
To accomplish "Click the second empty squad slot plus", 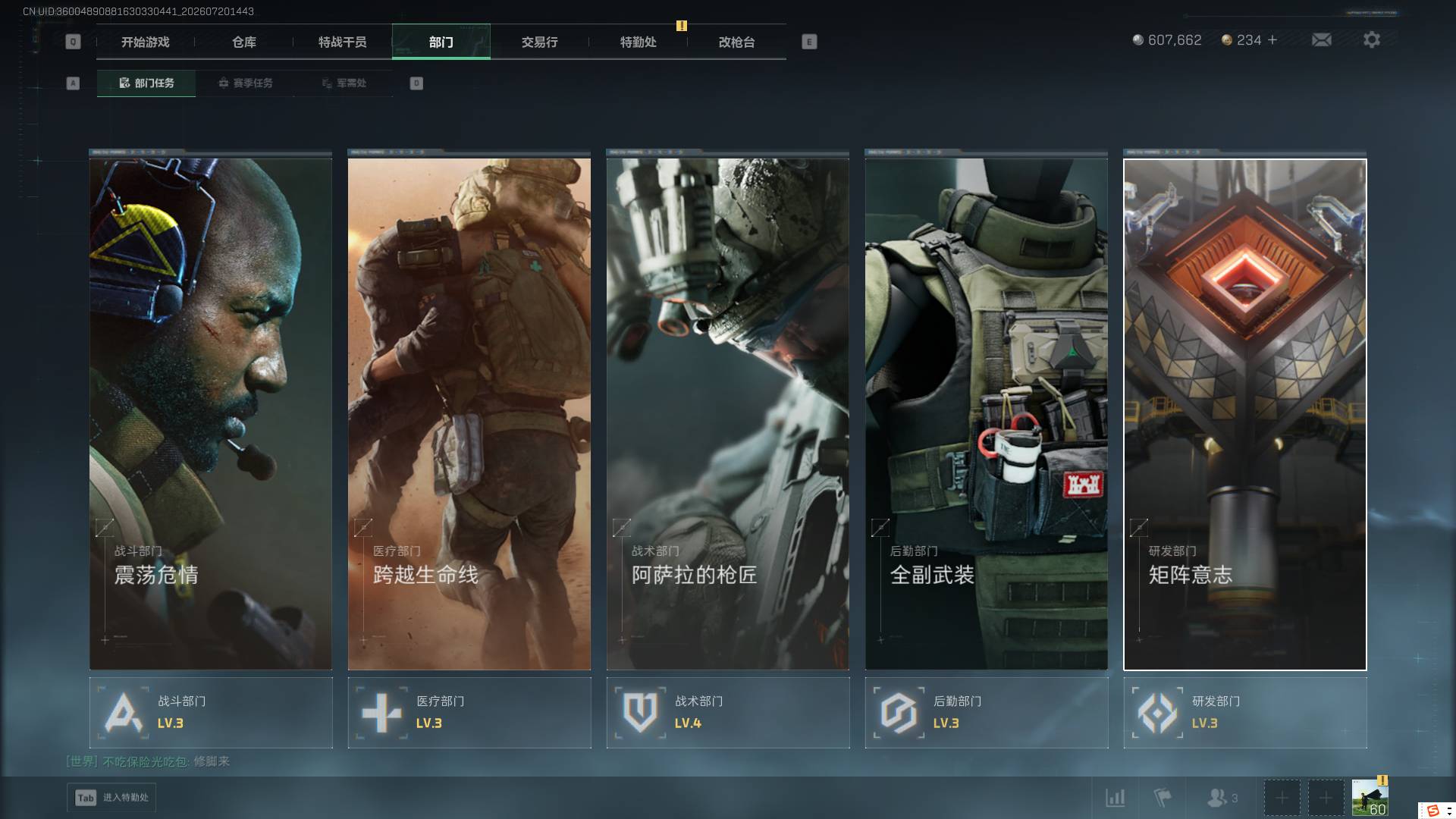I will [1326, 798].
